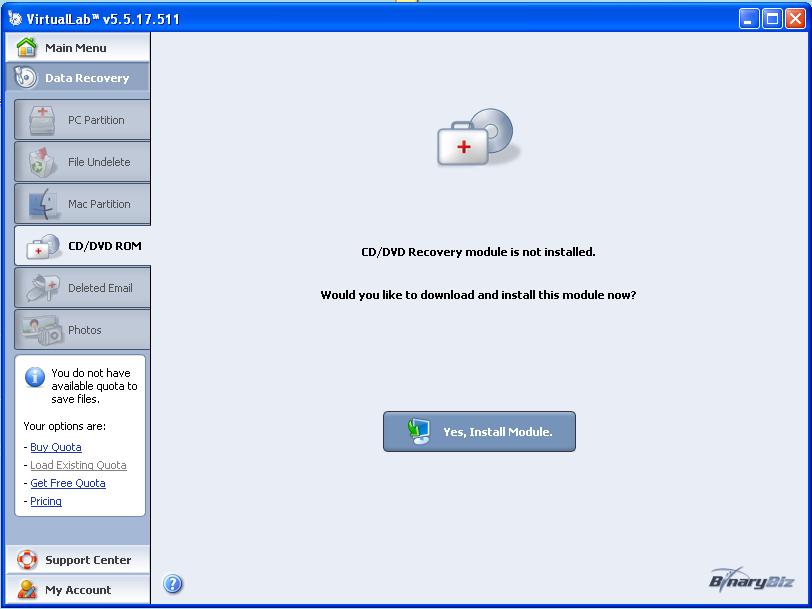Choose PC Partition recovery
812x609 pixels.
coord(82,120)
